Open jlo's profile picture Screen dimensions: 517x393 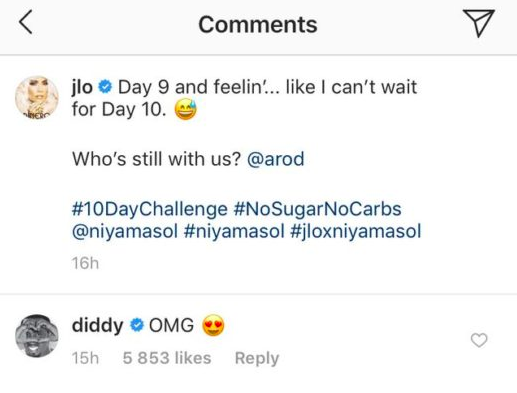click(x=37, y=98)
